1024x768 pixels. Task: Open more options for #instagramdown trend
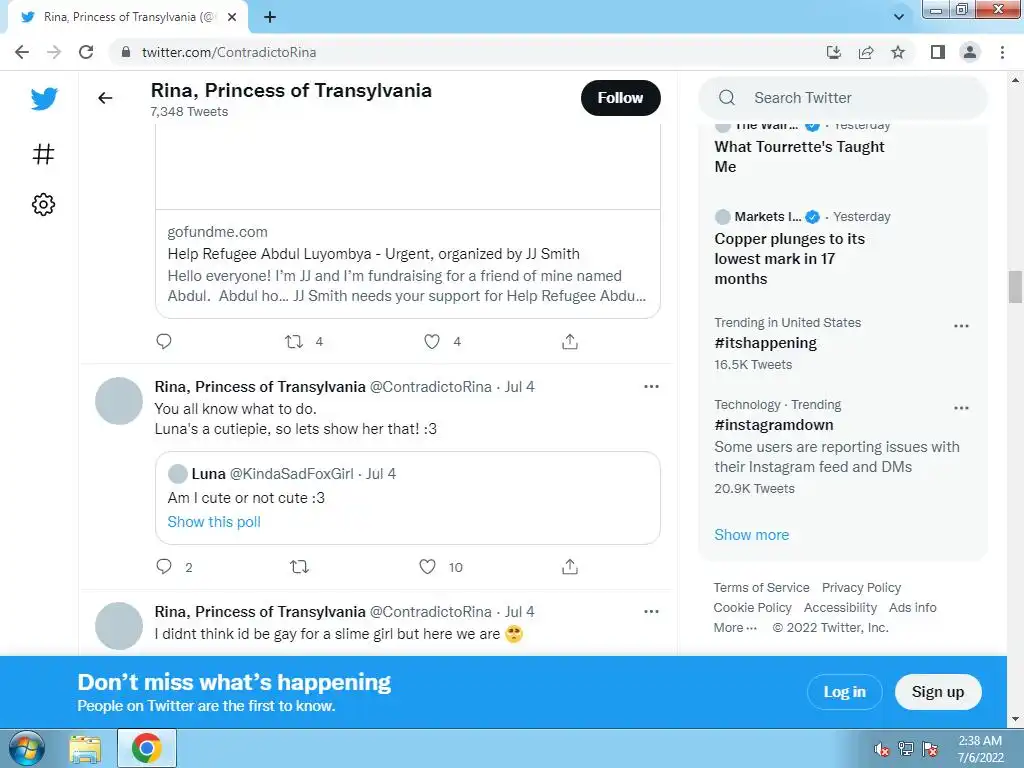point(961,408)
